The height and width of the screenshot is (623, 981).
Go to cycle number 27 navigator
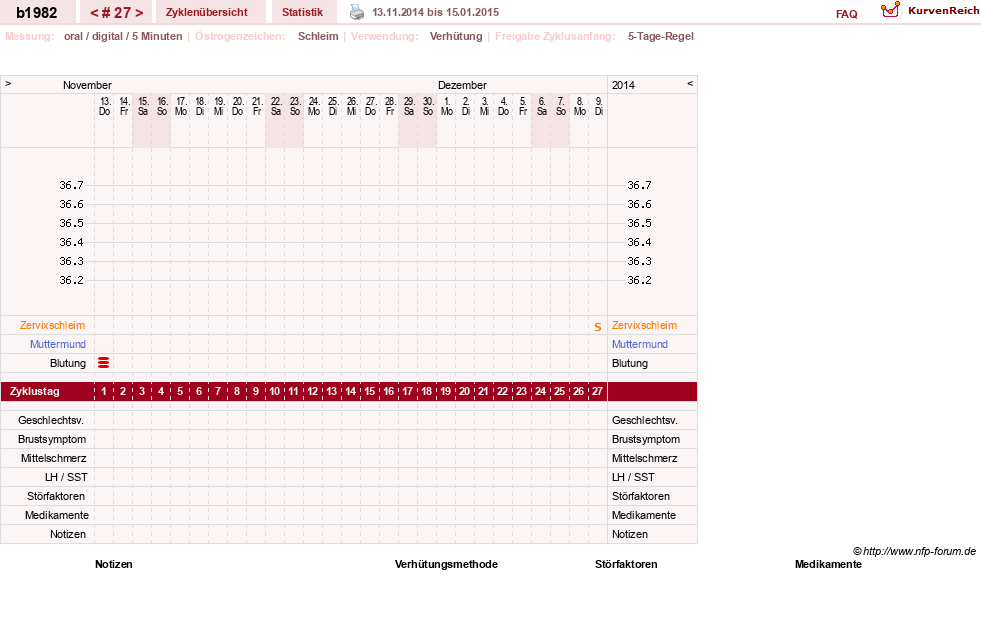click(116, 13)
